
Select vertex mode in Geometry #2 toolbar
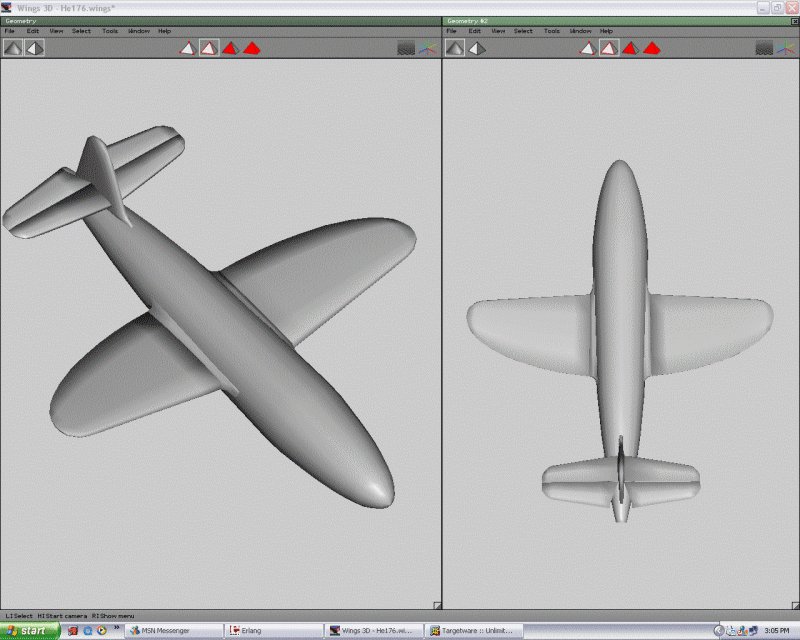(x=587, y=47)
